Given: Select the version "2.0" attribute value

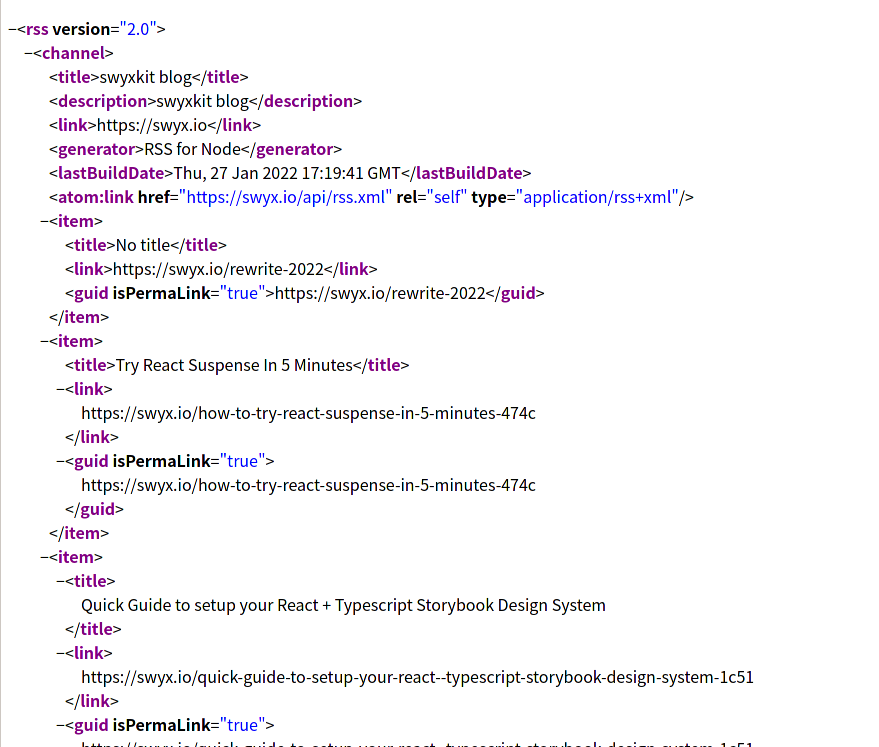Looking at the screenshot, I should click(x=136, y=28).
